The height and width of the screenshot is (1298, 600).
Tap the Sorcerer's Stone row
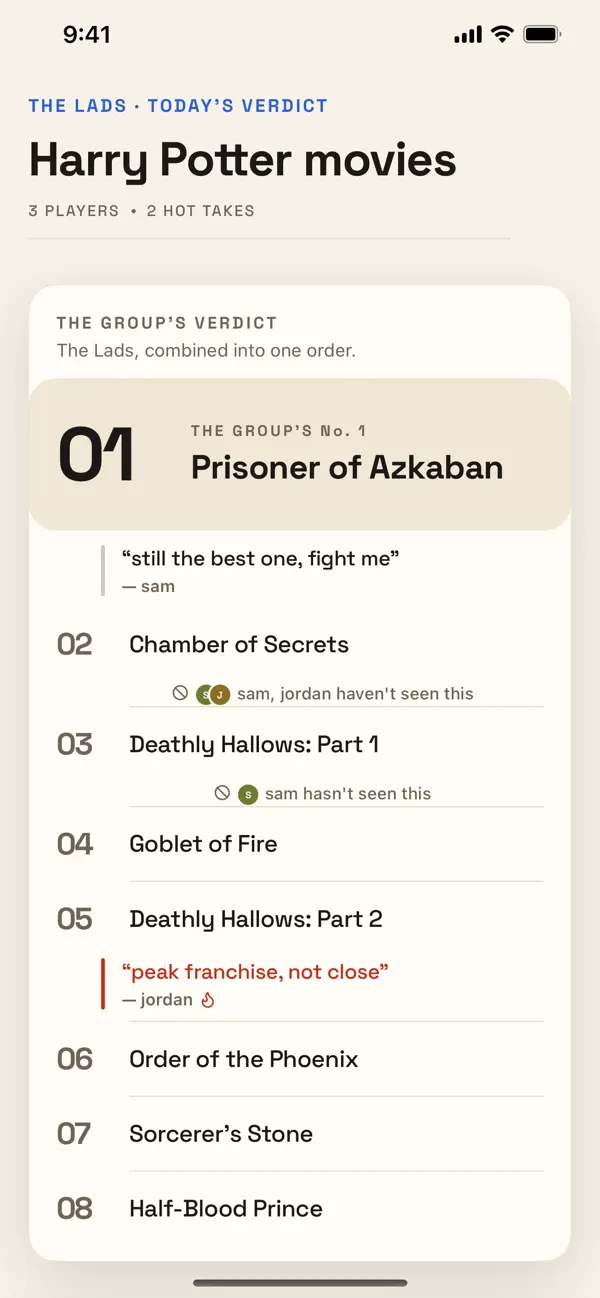click(300, 1134)
